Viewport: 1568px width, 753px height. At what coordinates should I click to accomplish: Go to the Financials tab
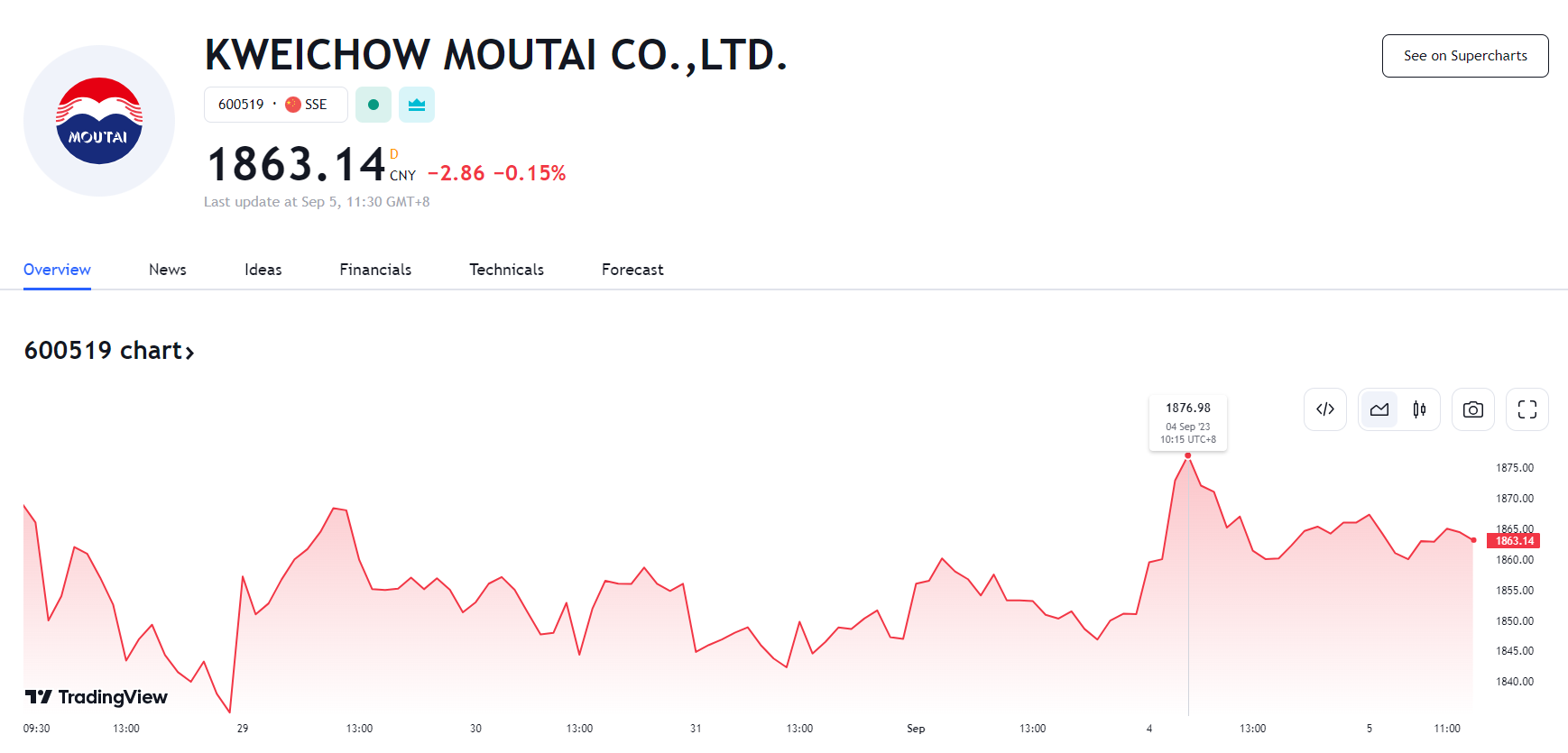375,270
